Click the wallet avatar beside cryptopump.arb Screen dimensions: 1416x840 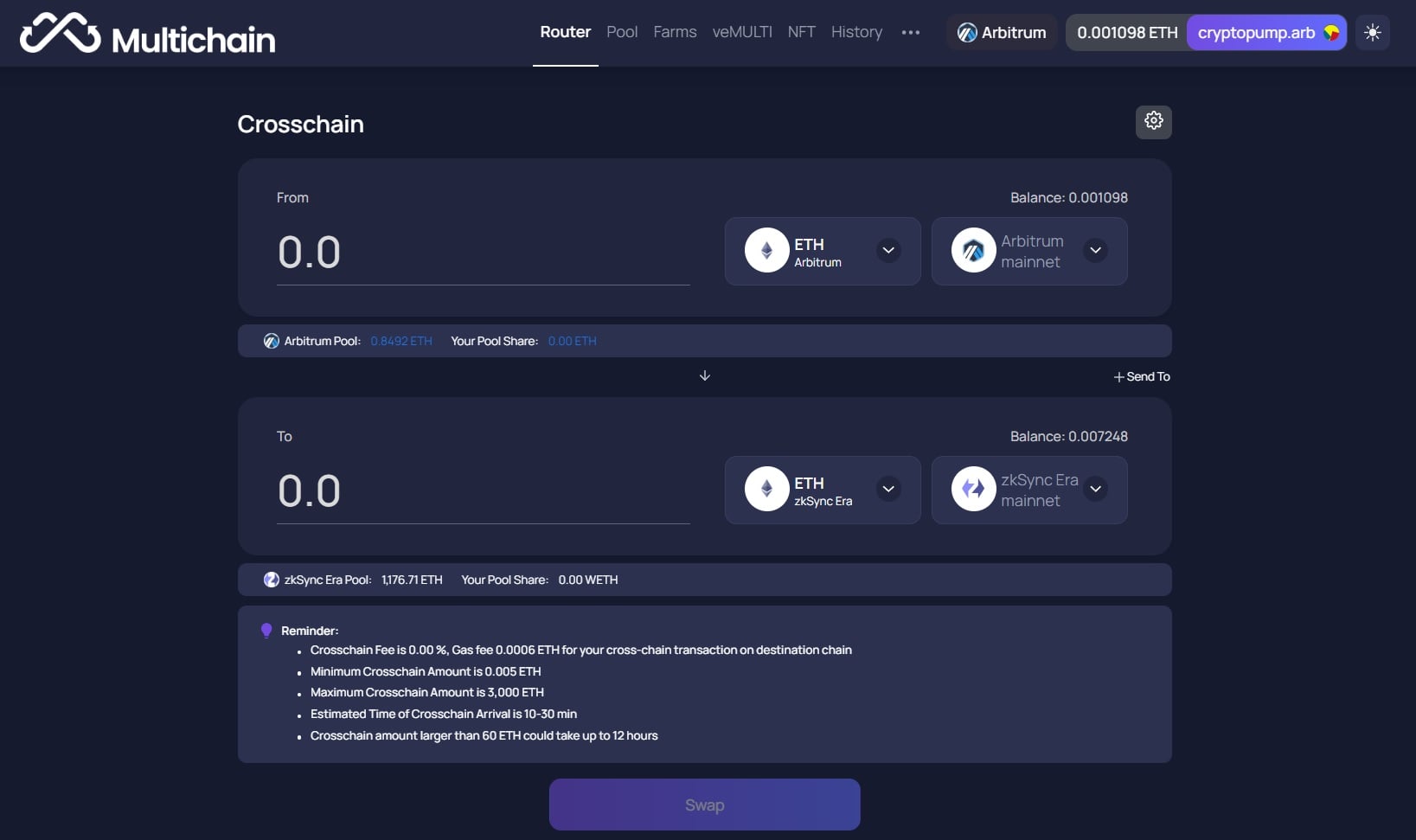click(x=1331, y=33)
